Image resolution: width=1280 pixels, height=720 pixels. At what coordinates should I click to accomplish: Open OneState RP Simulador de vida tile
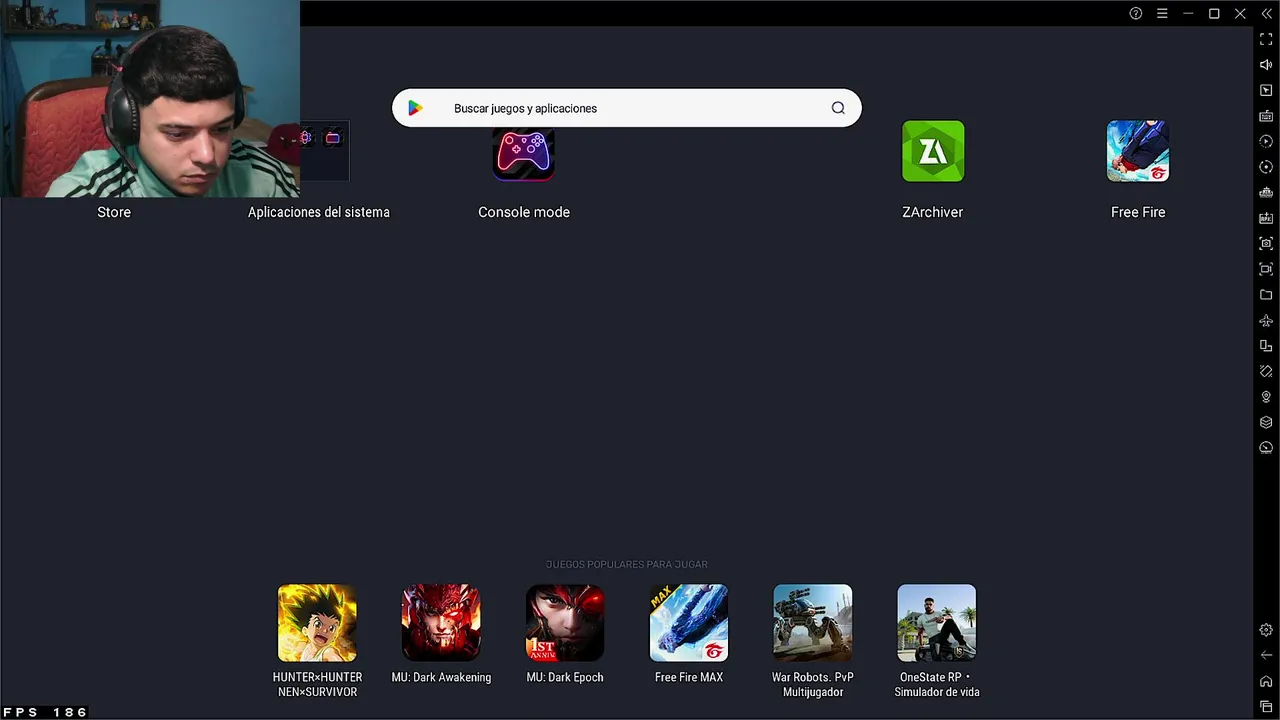point(937,623)
